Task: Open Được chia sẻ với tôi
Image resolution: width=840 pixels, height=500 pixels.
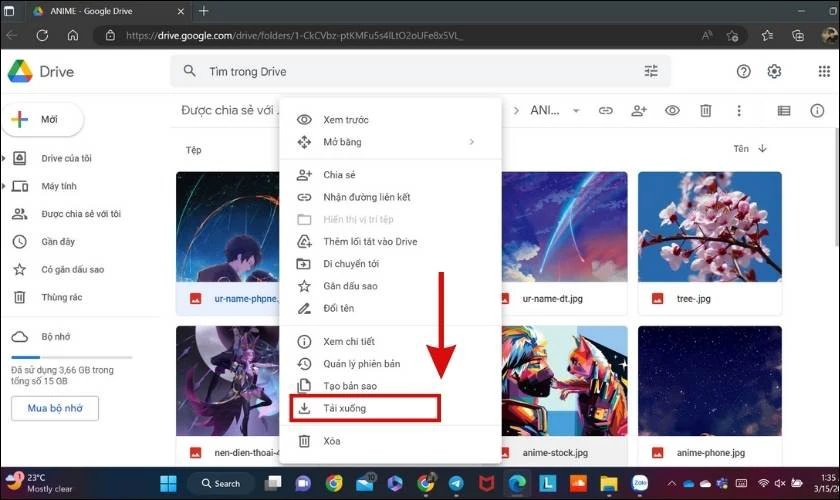Action: coord(80,214)
